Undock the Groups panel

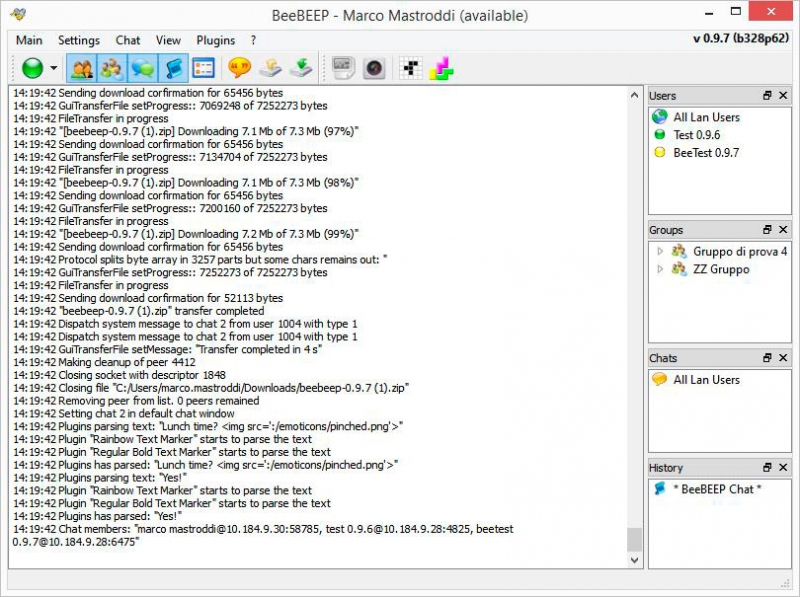click(767, 230)
